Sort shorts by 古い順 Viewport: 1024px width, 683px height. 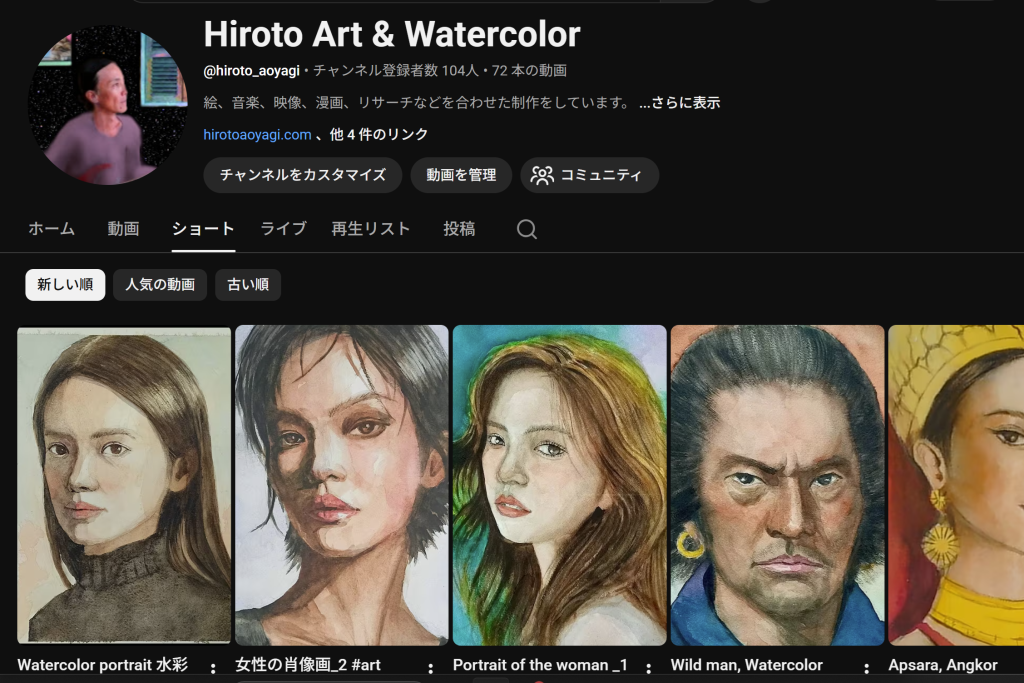tap(248, 285)
